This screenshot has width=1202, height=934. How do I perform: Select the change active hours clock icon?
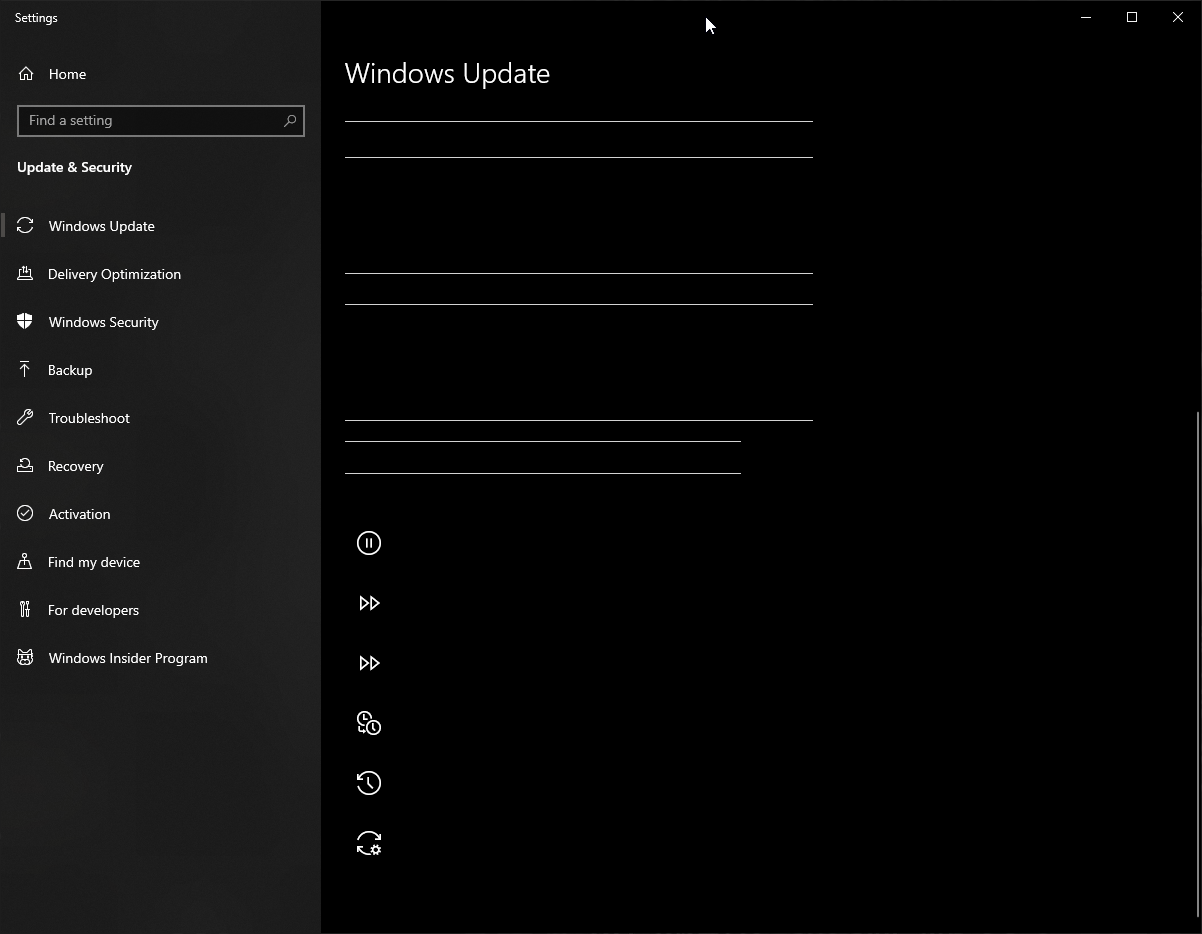point(369,723)
